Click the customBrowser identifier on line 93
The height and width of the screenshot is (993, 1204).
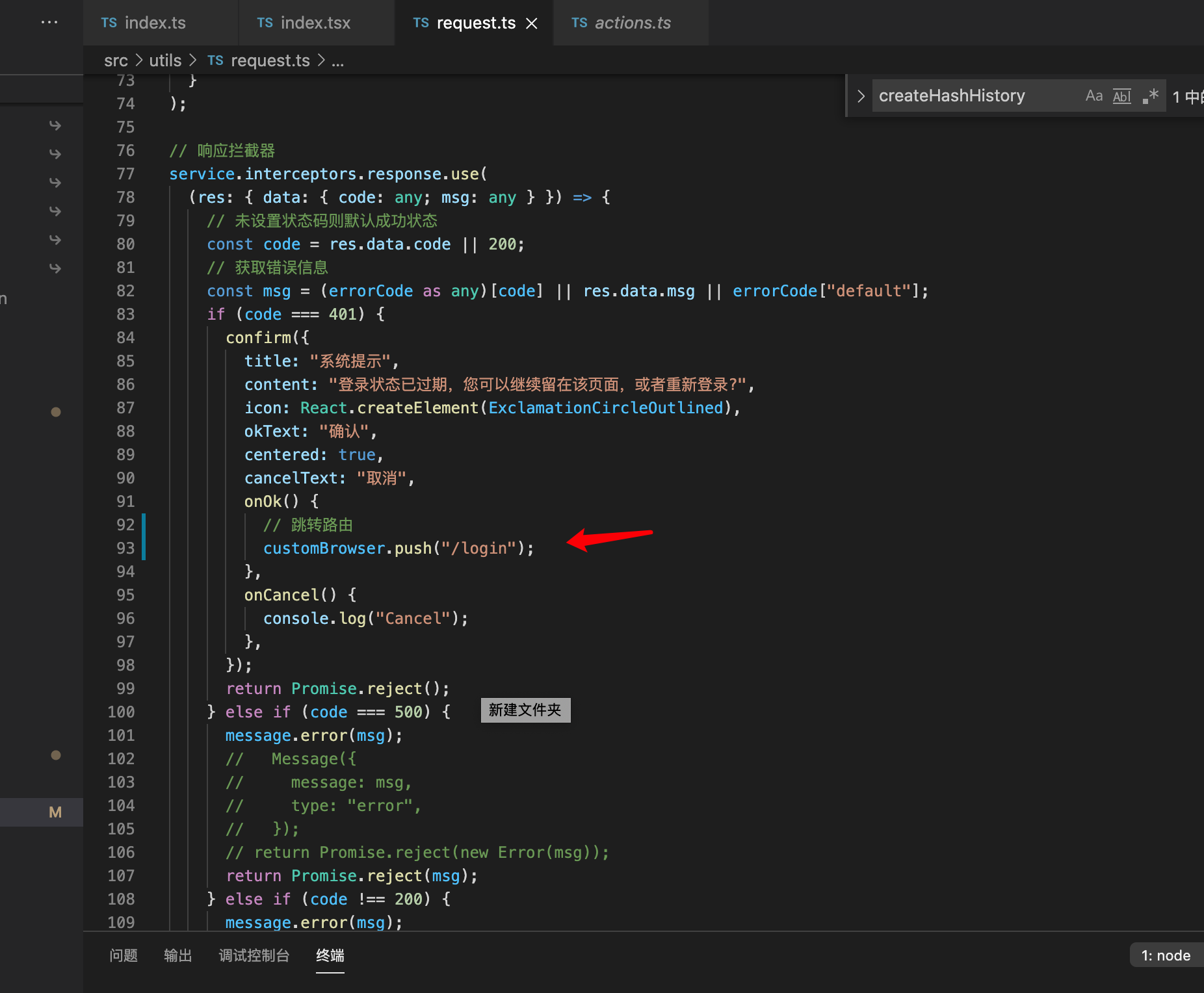[324, 548]
